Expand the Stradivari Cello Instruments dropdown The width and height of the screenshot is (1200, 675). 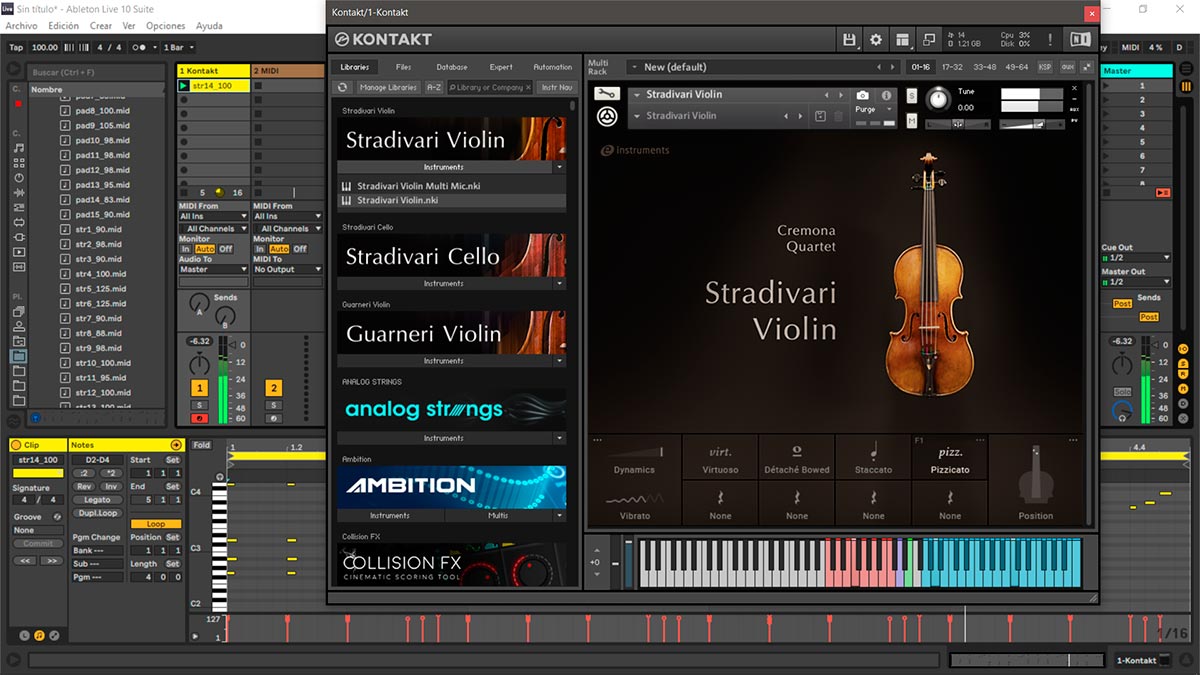click(559, 283)
